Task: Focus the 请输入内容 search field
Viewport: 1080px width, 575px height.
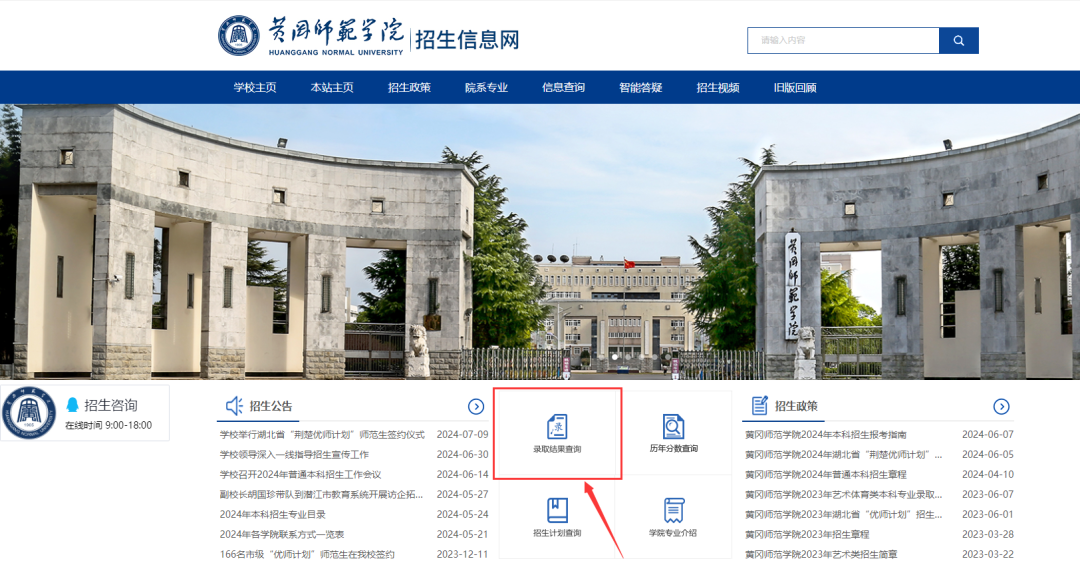Action: (x=843, y=41)
